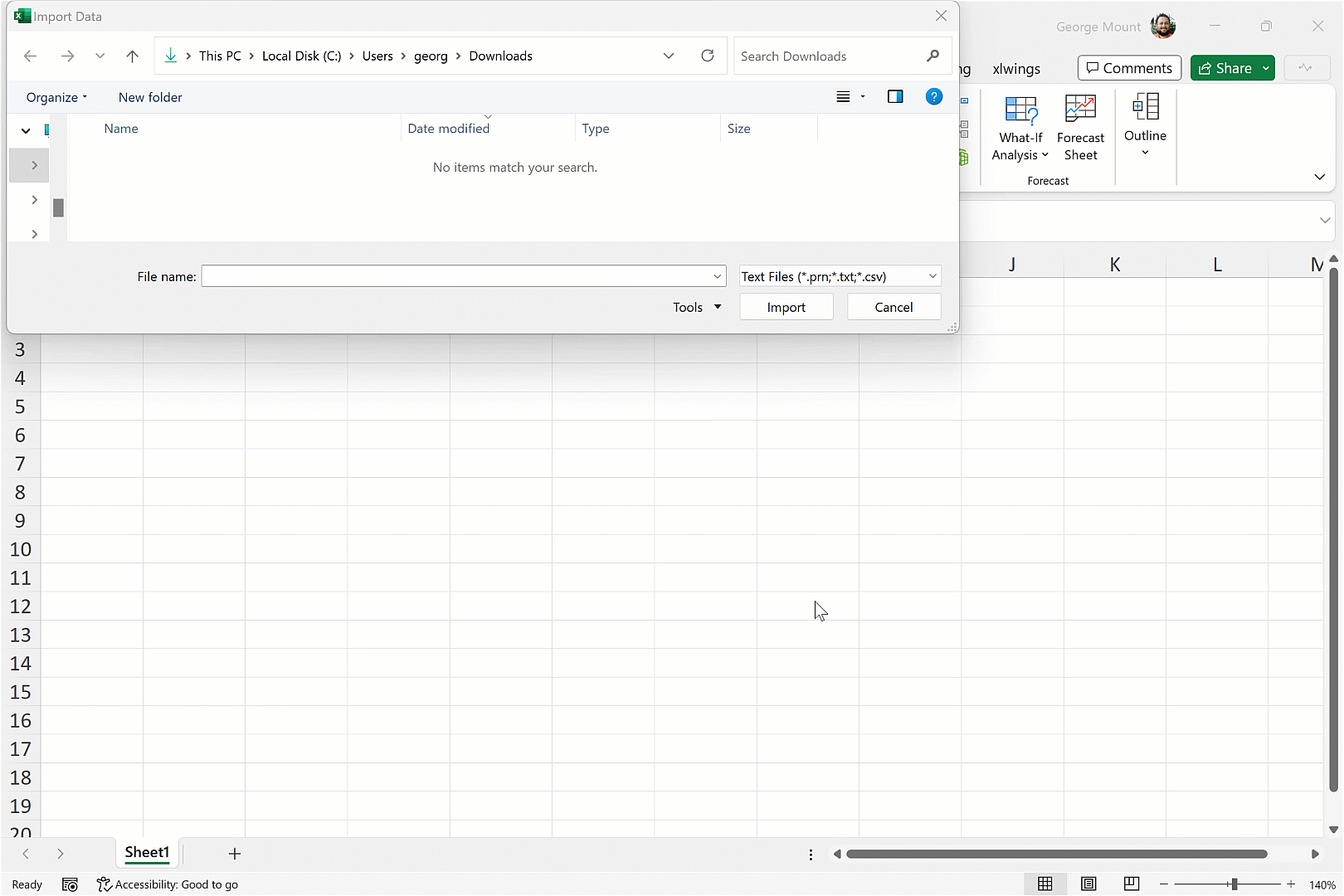The width and height of the screenshot is (1344, 896).
Task: Toggle the preview pane in dialog
Action: tap(894, 97)
